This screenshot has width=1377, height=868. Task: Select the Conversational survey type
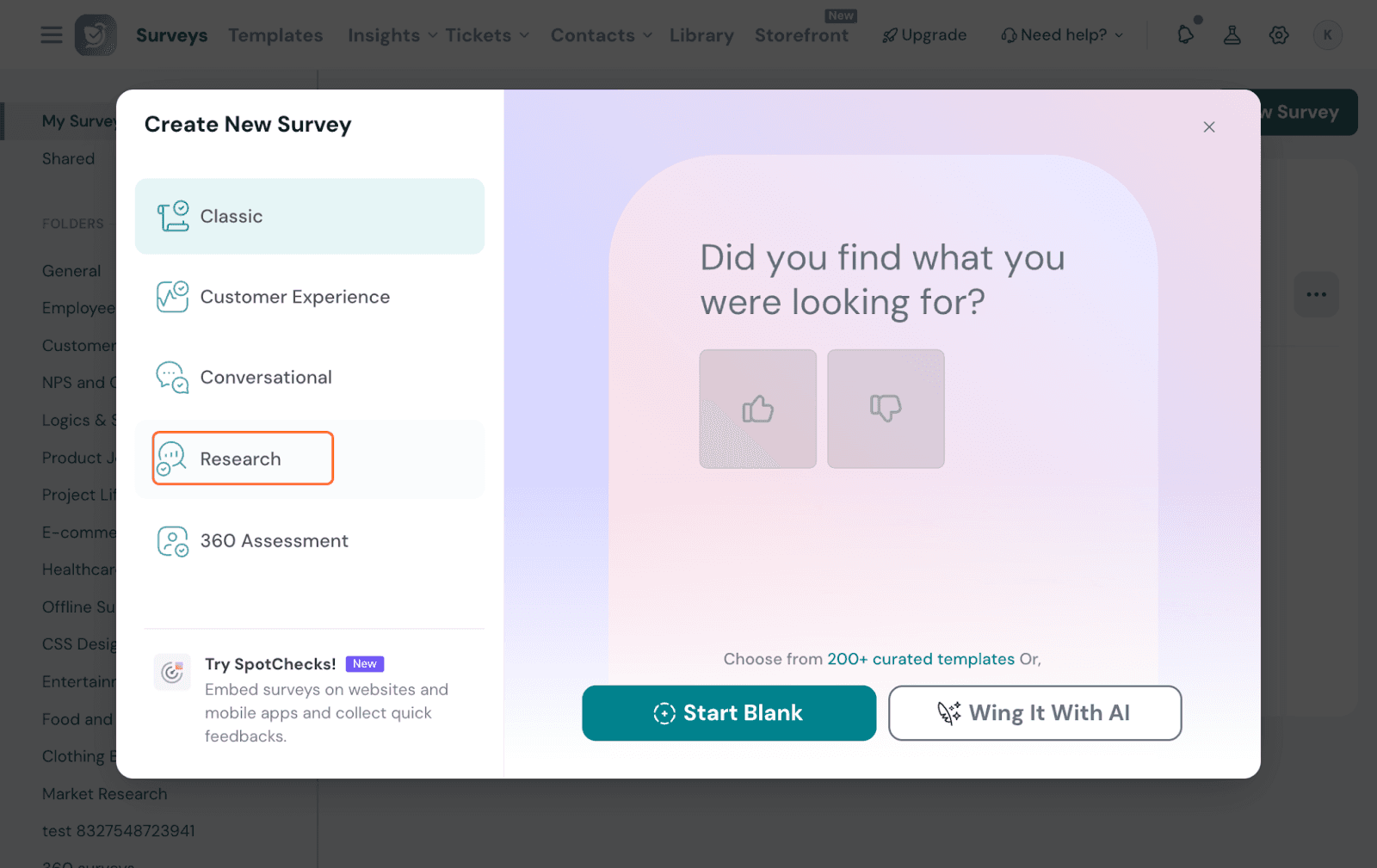tap(265, 378)
